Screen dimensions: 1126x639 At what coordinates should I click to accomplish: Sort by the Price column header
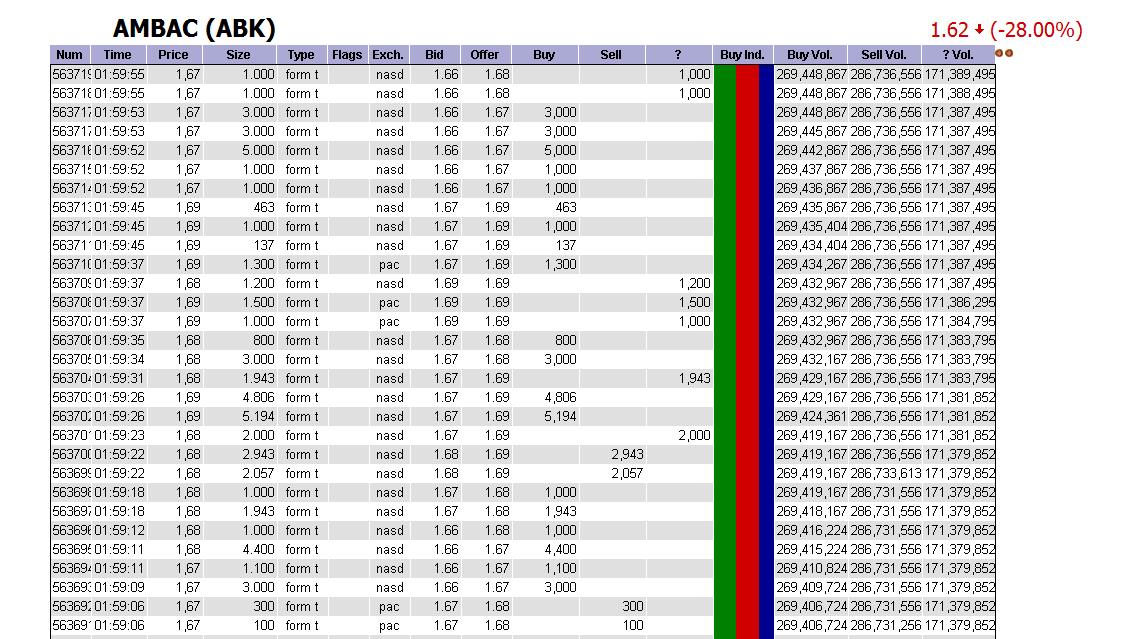(x=174, y=55)
